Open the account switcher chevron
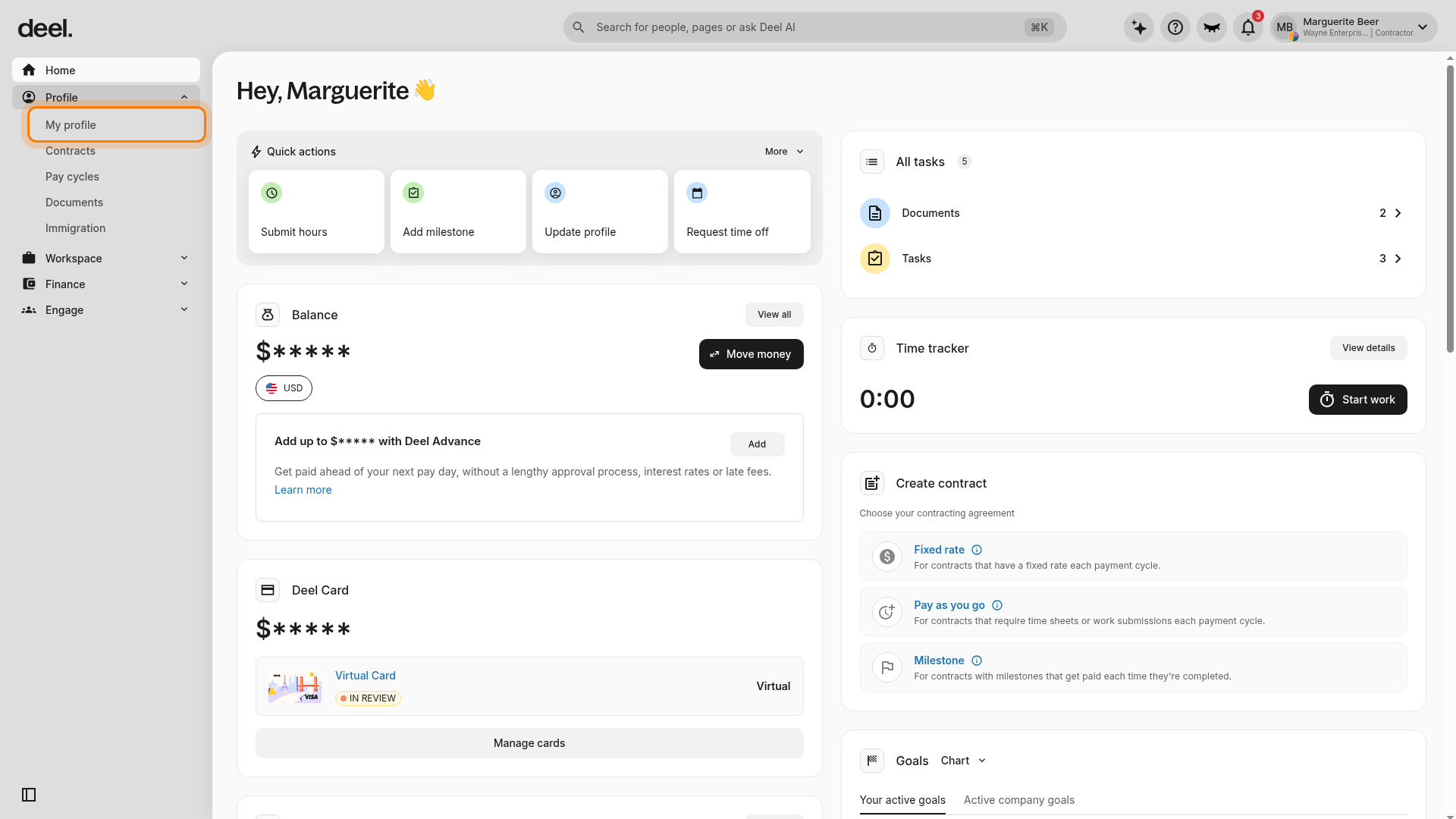This screenshot has height=819, width=1456. [x=1423, y=27]
